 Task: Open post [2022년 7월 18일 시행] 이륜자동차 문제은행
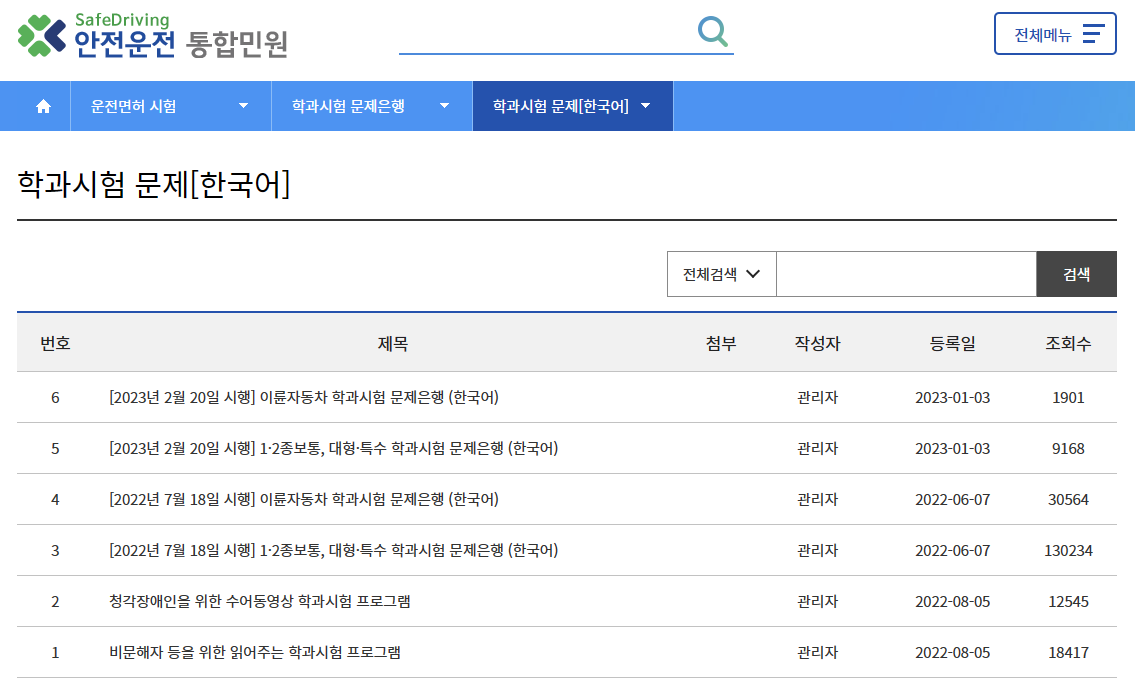click(x=304, y=500)
